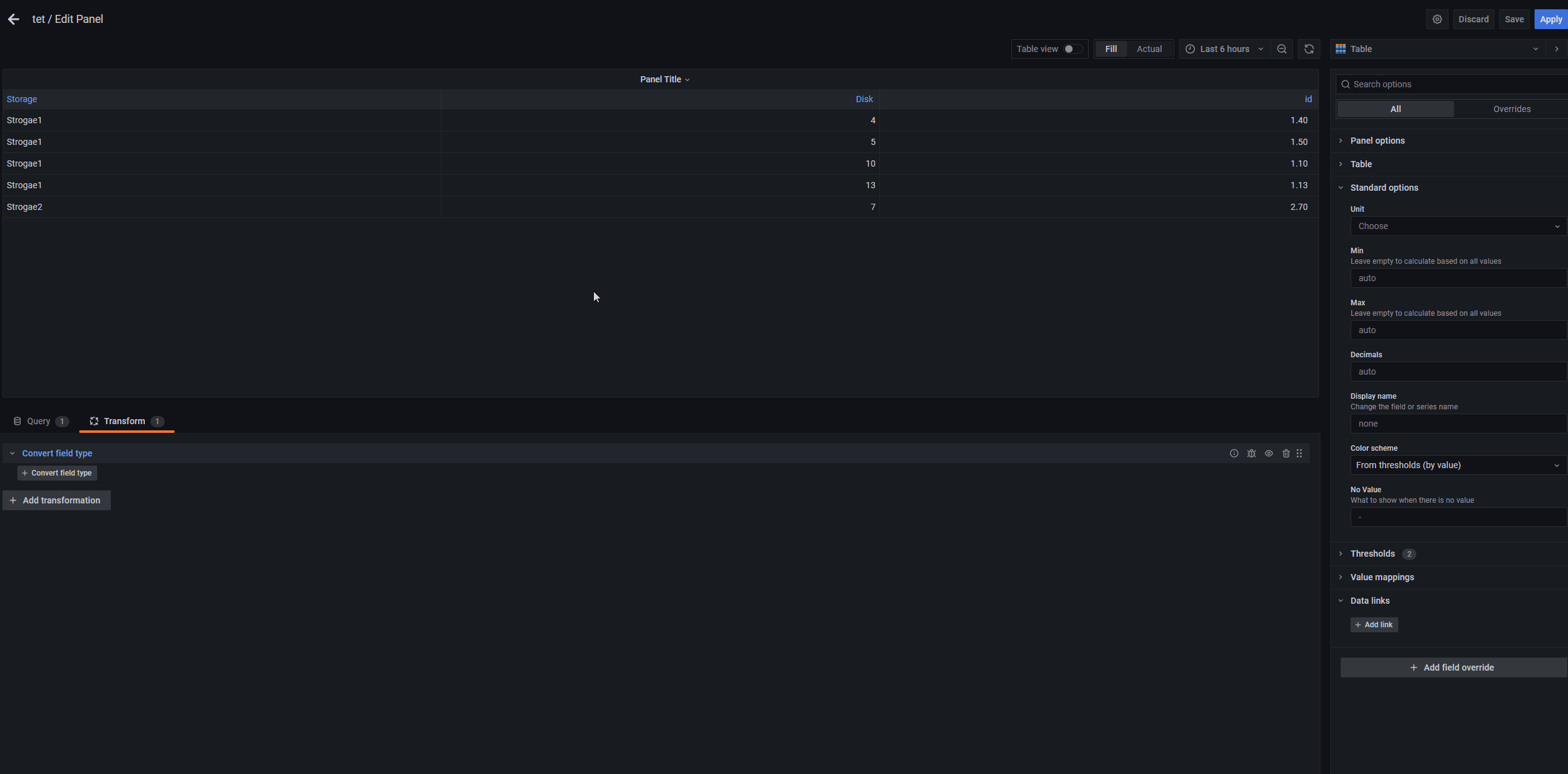Open debug icon for Convert field type

point(1252,453)
